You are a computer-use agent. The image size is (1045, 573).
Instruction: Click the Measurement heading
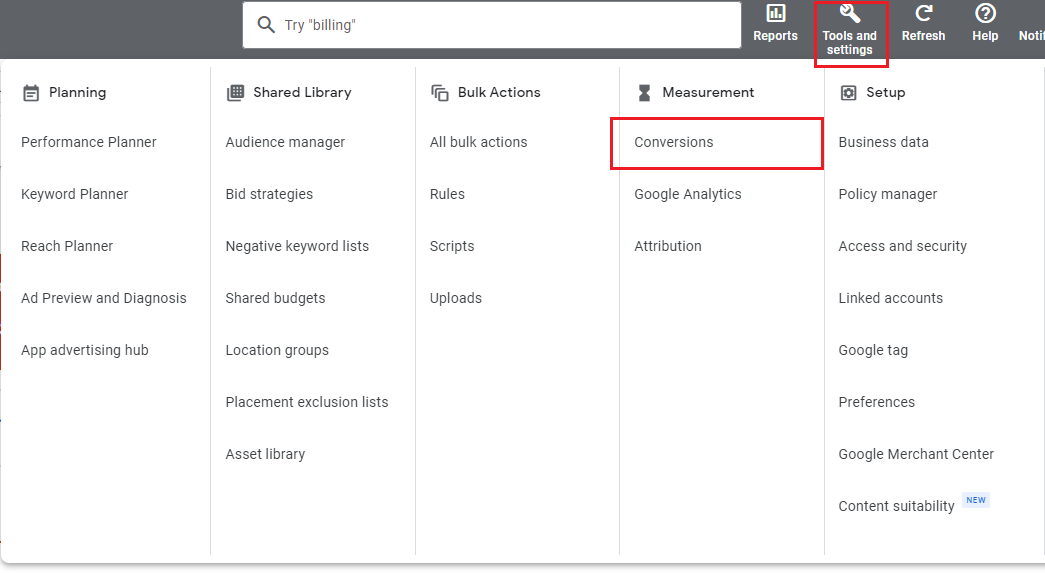coord(708,93)
